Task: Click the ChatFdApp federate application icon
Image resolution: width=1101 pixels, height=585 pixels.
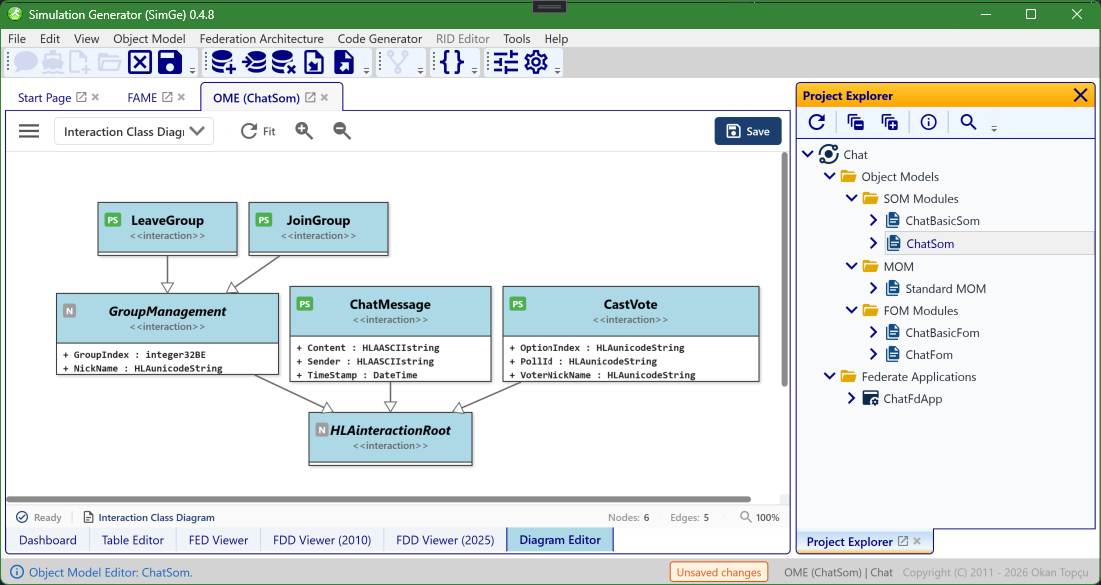Action: (871, 399)
